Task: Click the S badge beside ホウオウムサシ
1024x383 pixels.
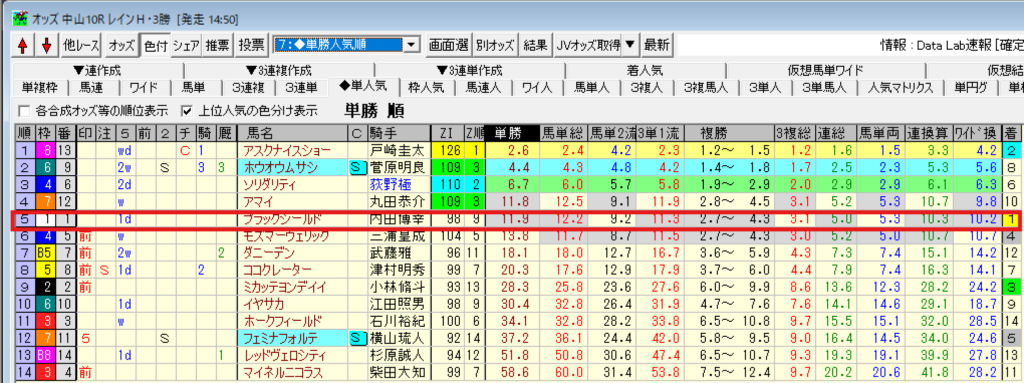Action: click(357, 167)
